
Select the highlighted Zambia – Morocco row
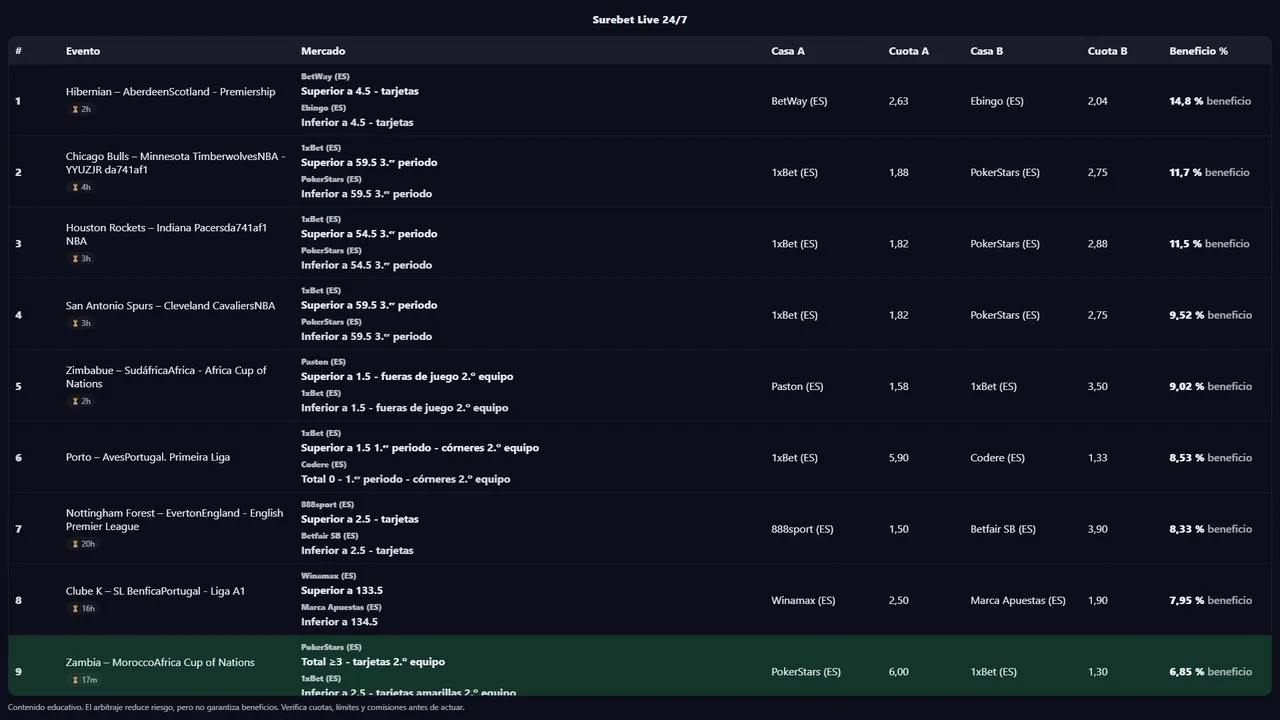pos(640,666)
